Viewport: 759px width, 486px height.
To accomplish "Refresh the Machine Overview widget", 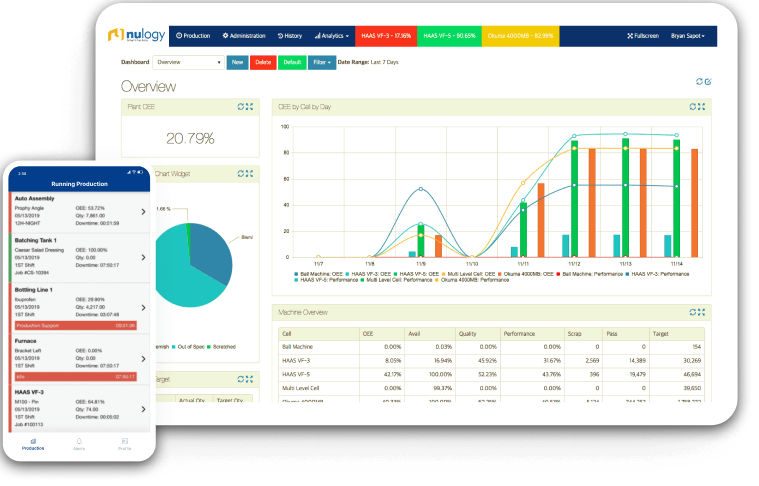I will 691,312.
